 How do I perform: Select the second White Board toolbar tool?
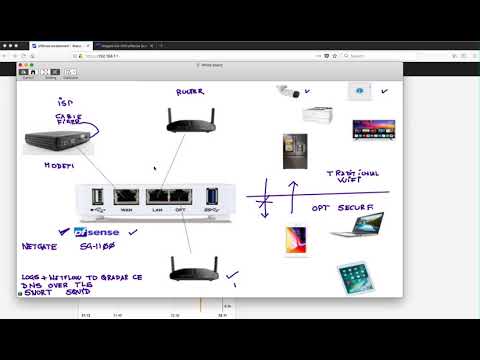pos(33,72)
